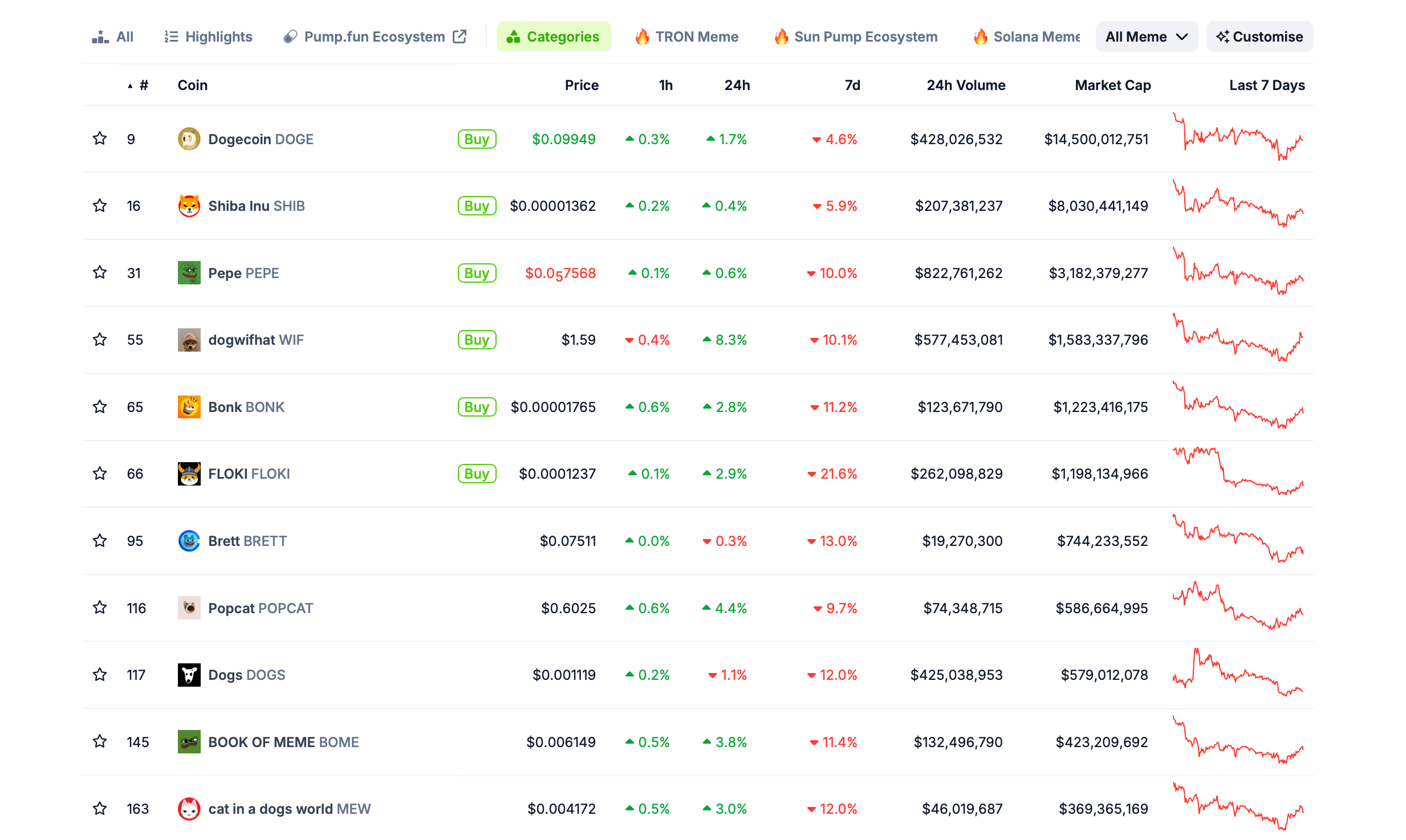Viewport: 1406px width, 840px height.
Task: Select the Categories tab
Action: pyautogui.click(x=553, y=36)
